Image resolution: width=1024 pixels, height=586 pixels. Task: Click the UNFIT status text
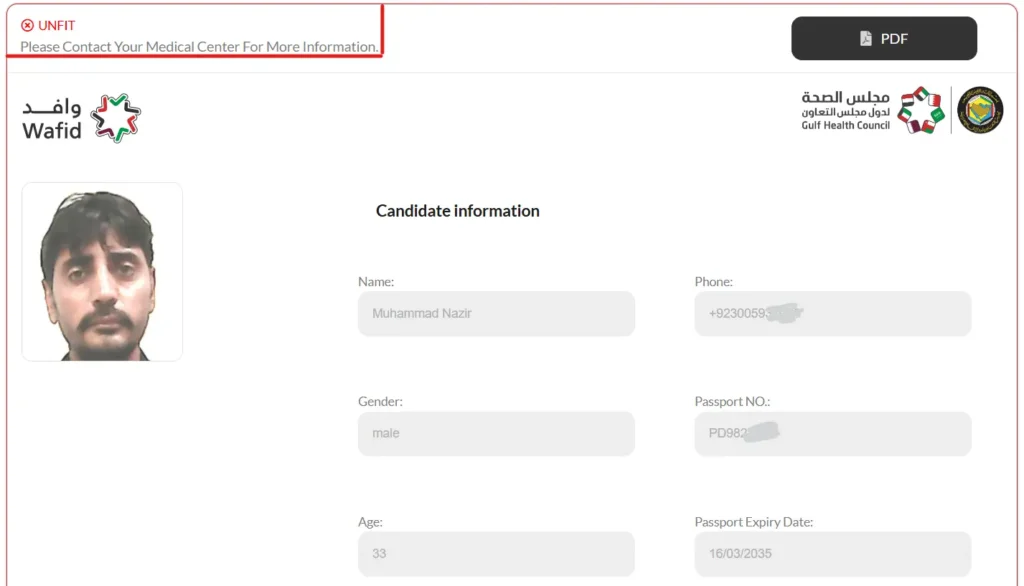56,26
